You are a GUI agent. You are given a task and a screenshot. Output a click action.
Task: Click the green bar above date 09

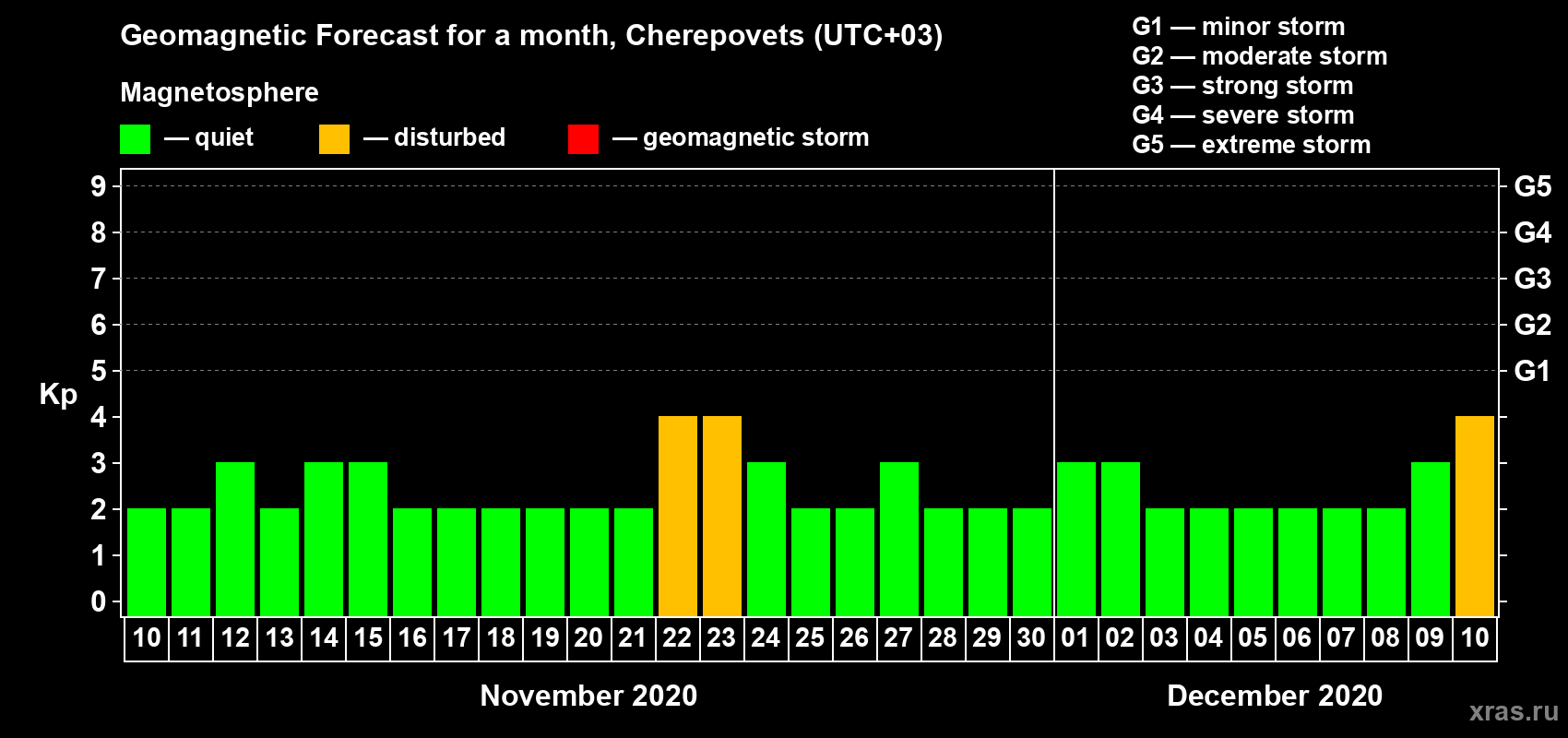[1431, 540]
